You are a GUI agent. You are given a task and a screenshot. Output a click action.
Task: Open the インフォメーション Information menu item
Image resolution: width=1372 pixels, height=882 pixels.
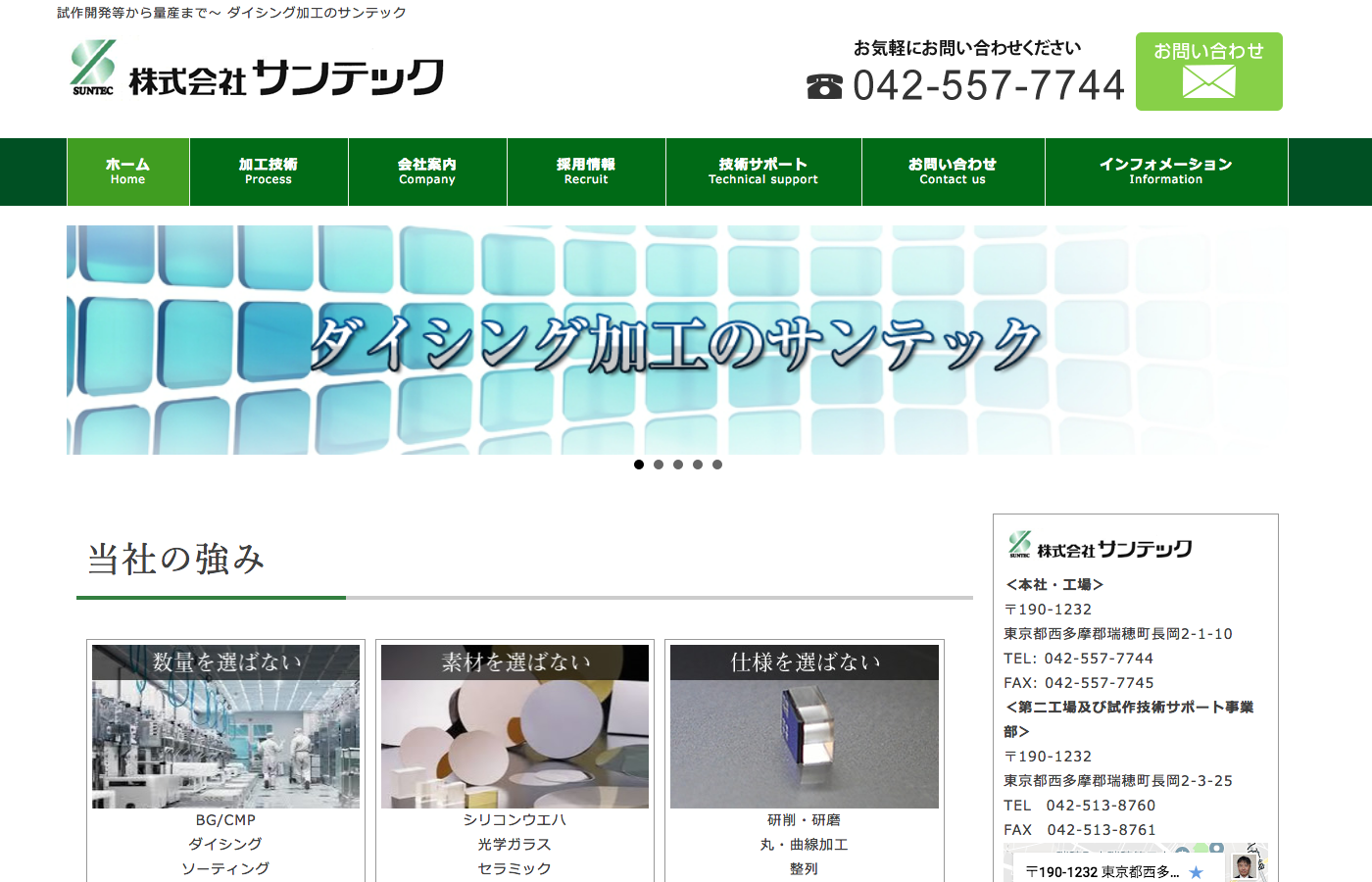coord(1166,171)
